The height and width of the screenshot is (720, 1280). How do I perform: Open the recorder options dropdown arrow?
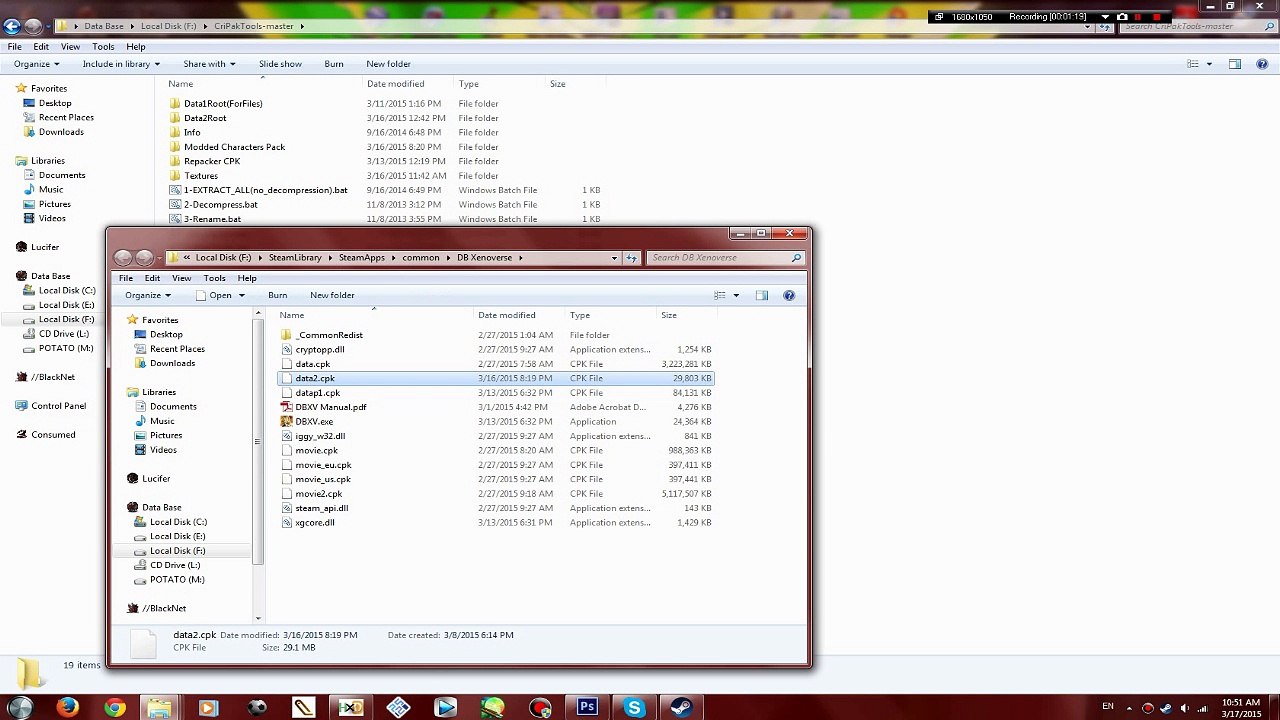[1105, 17]
